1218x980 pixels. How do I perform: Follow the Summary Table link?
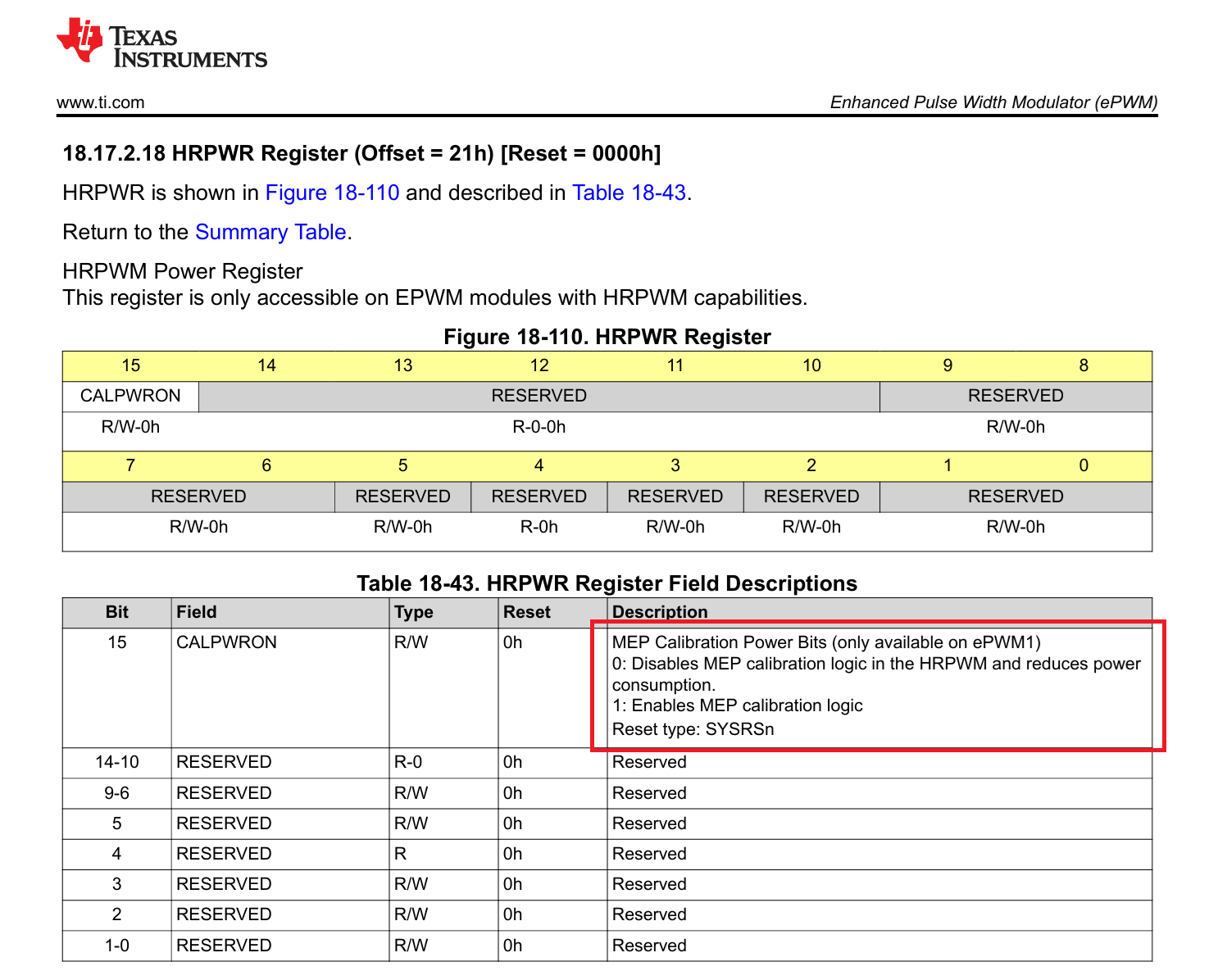[x=270, y=232]
